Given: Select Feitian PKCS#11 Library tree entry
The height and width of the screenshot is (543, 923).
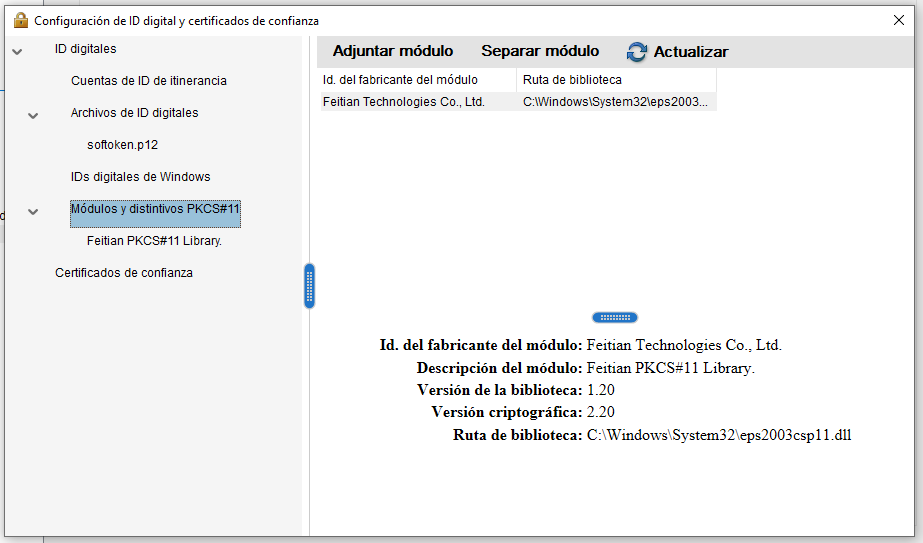Looking at the screenshot, I should point(154,241).
